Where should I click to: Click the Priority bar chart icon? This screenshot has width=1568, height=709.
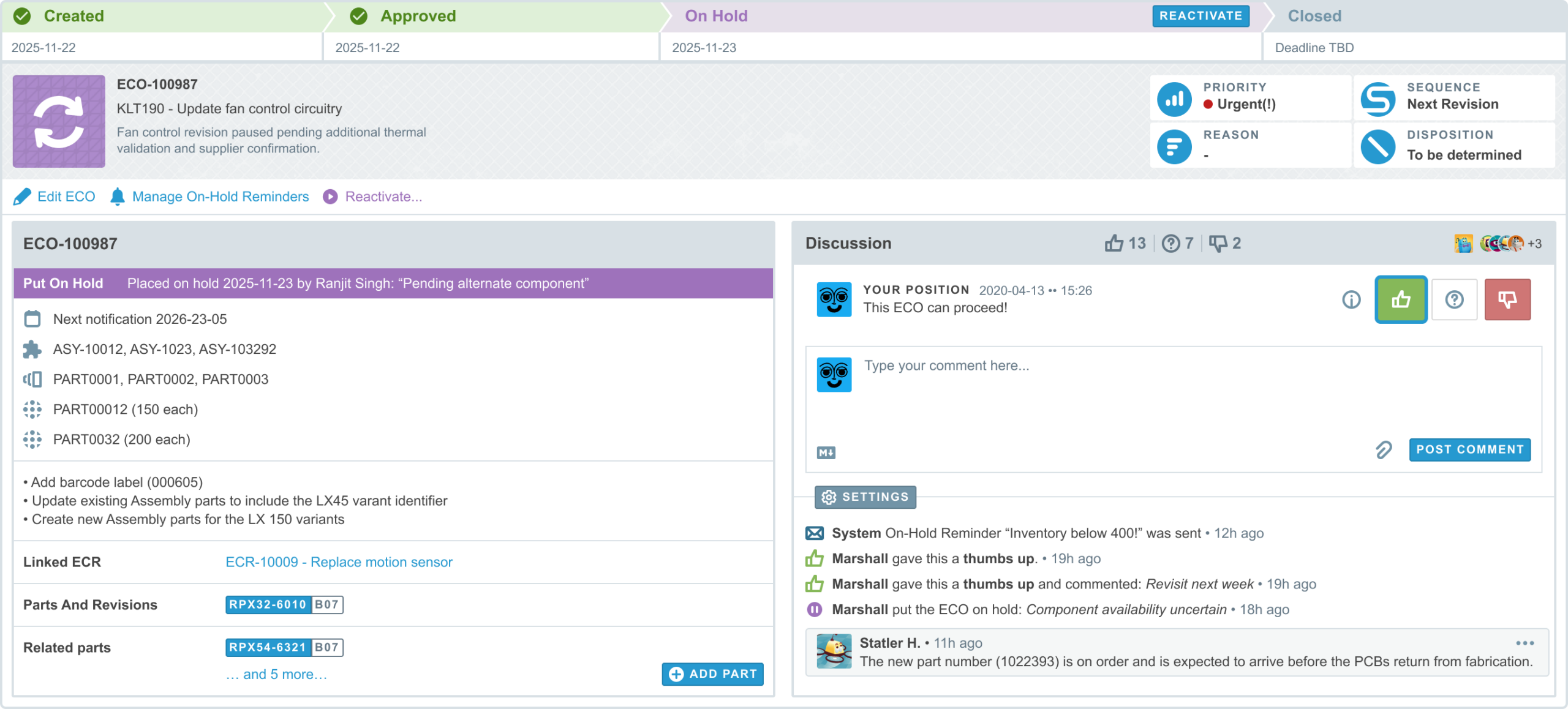point(1174,99)
